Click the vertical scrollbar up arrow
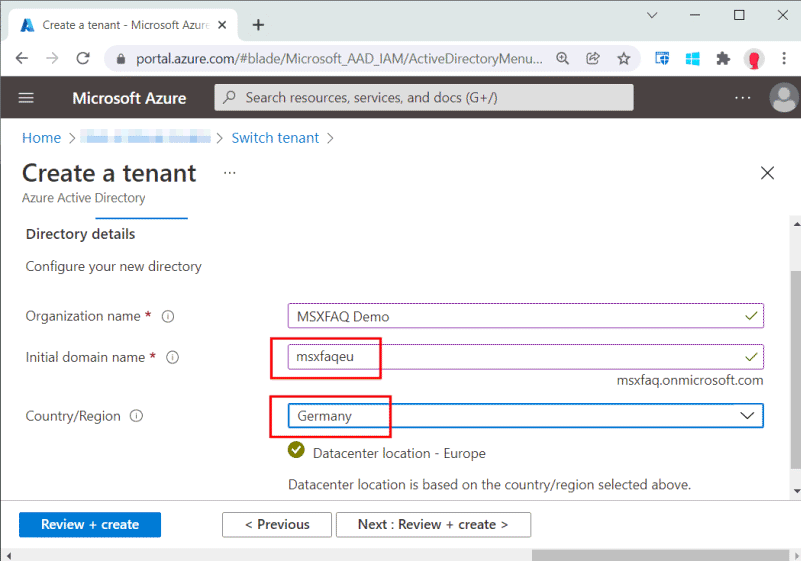 [796, 223]
